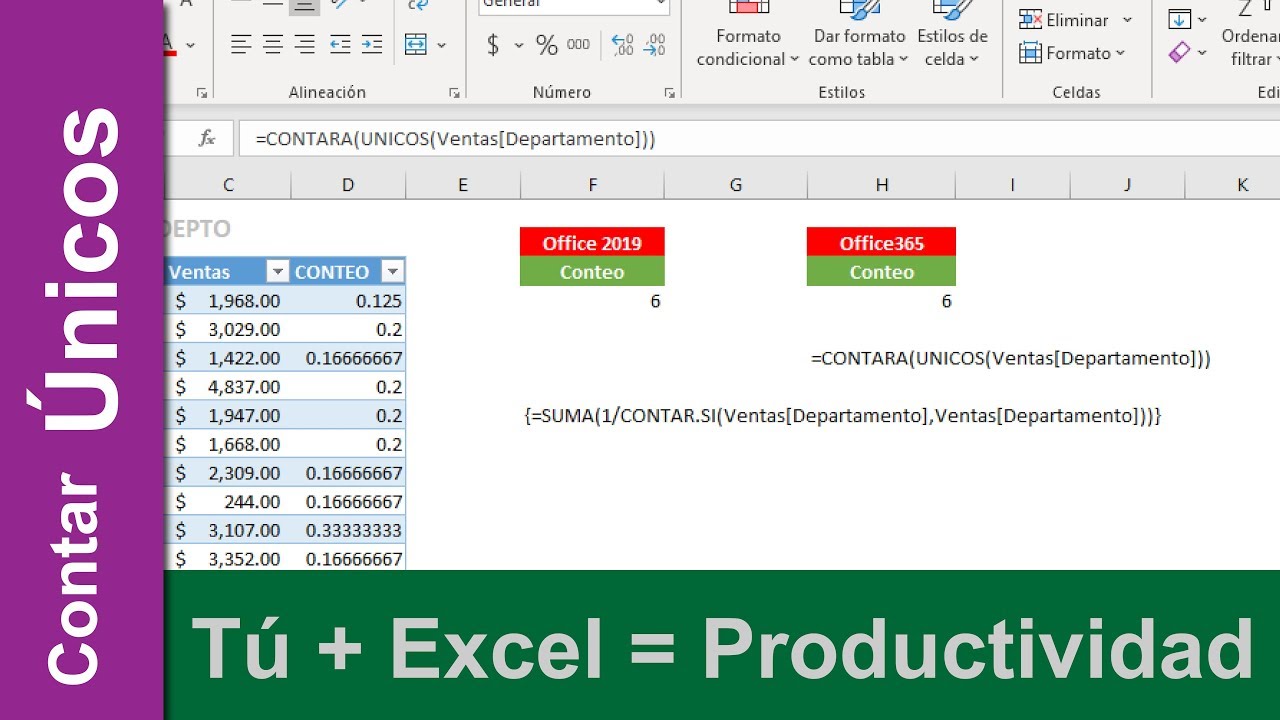Open the font color dropdown arrow
This screenshot has height=720, width=1280.
coord(190,45)
